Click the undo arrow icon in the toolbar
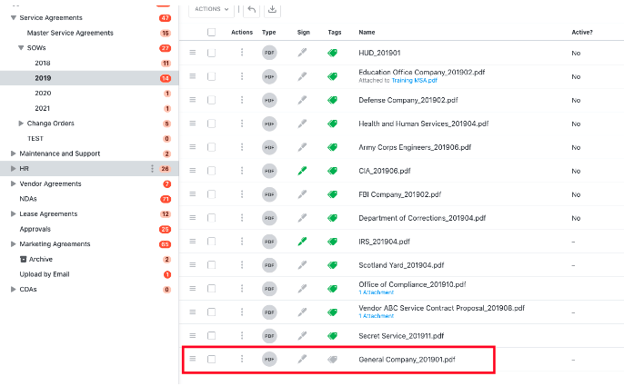This screenshot has width=624, height=386. point(252,9)
